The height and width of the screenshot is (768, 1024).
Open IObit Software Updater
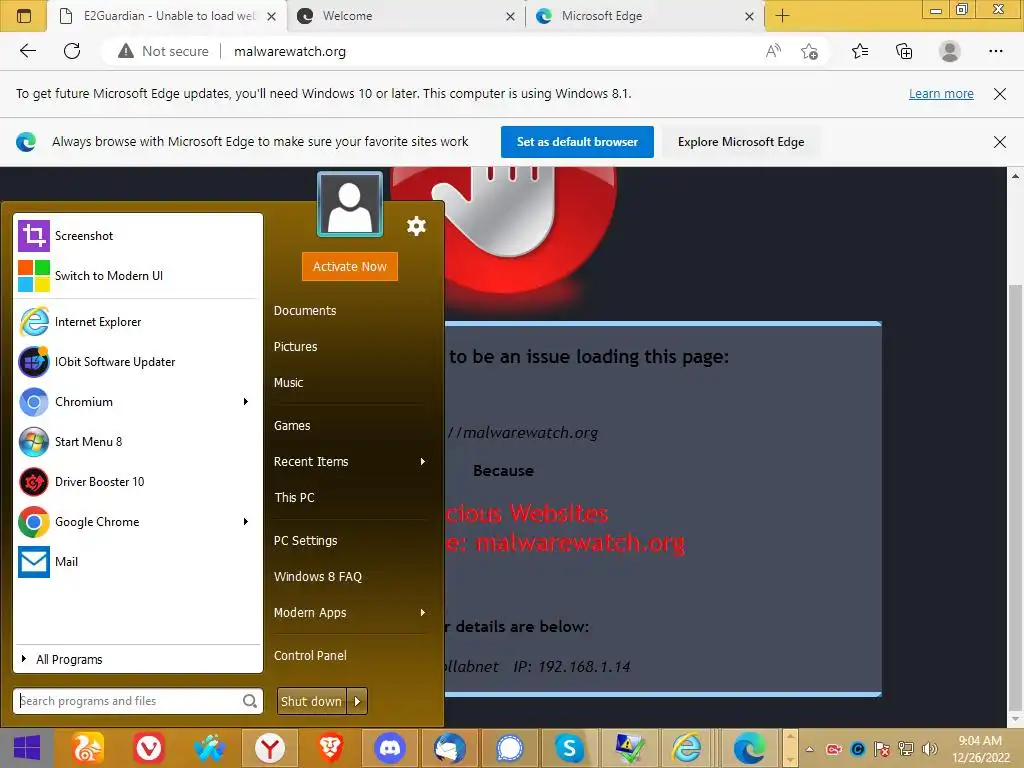coord(138,362)
